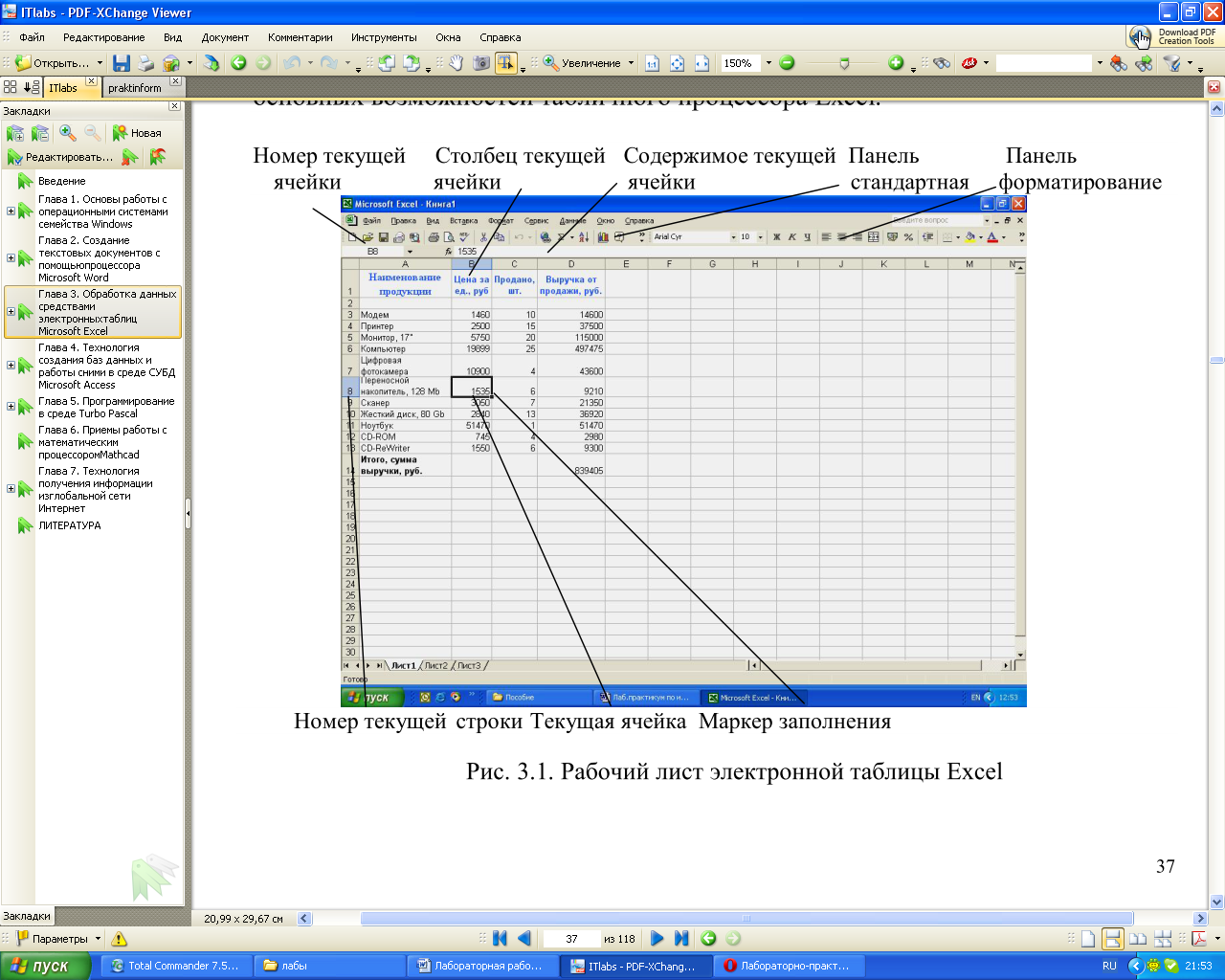Click the Fit Page icon
Screen dimensions: 1225x980
[678, 63]
